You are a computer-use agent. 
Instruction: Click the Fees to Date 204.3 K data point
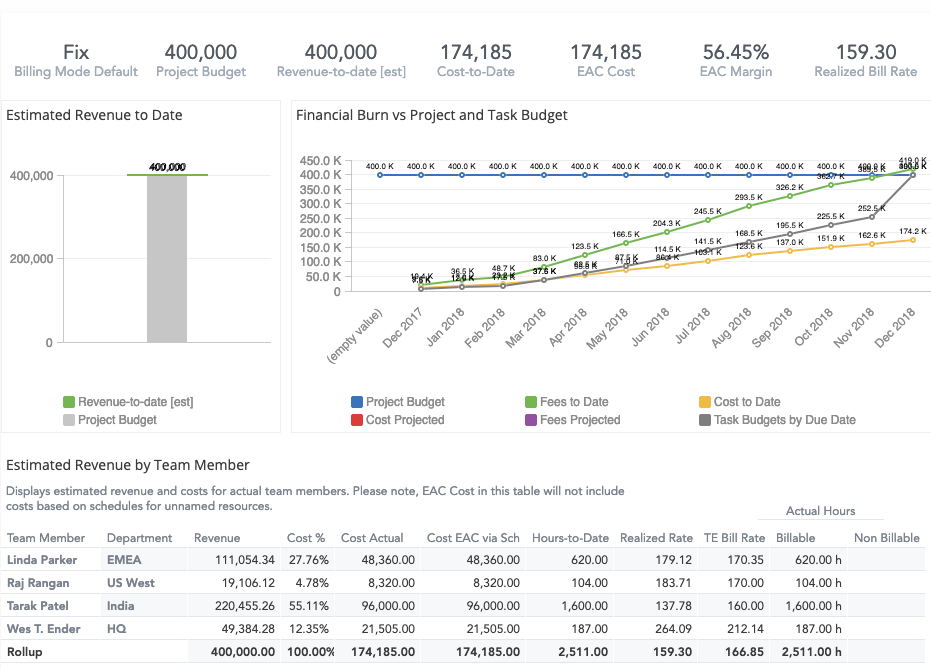[667, 232]
